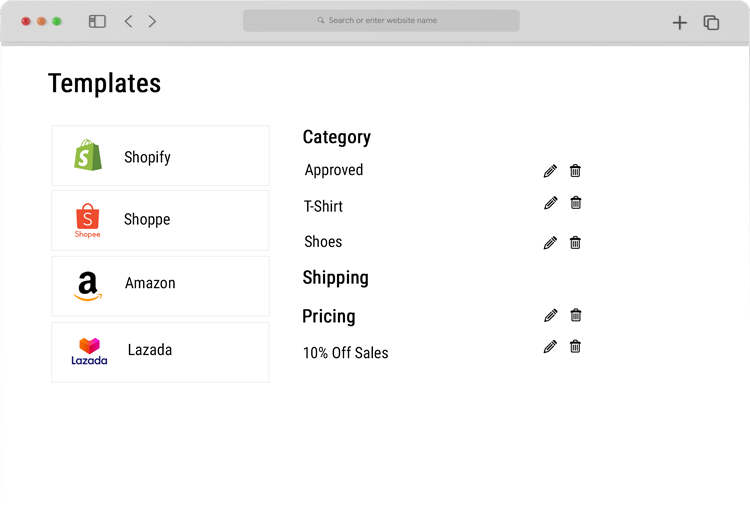
Task: Remove the T-Shirt template with the trash icon
Action: click(575, 203)
